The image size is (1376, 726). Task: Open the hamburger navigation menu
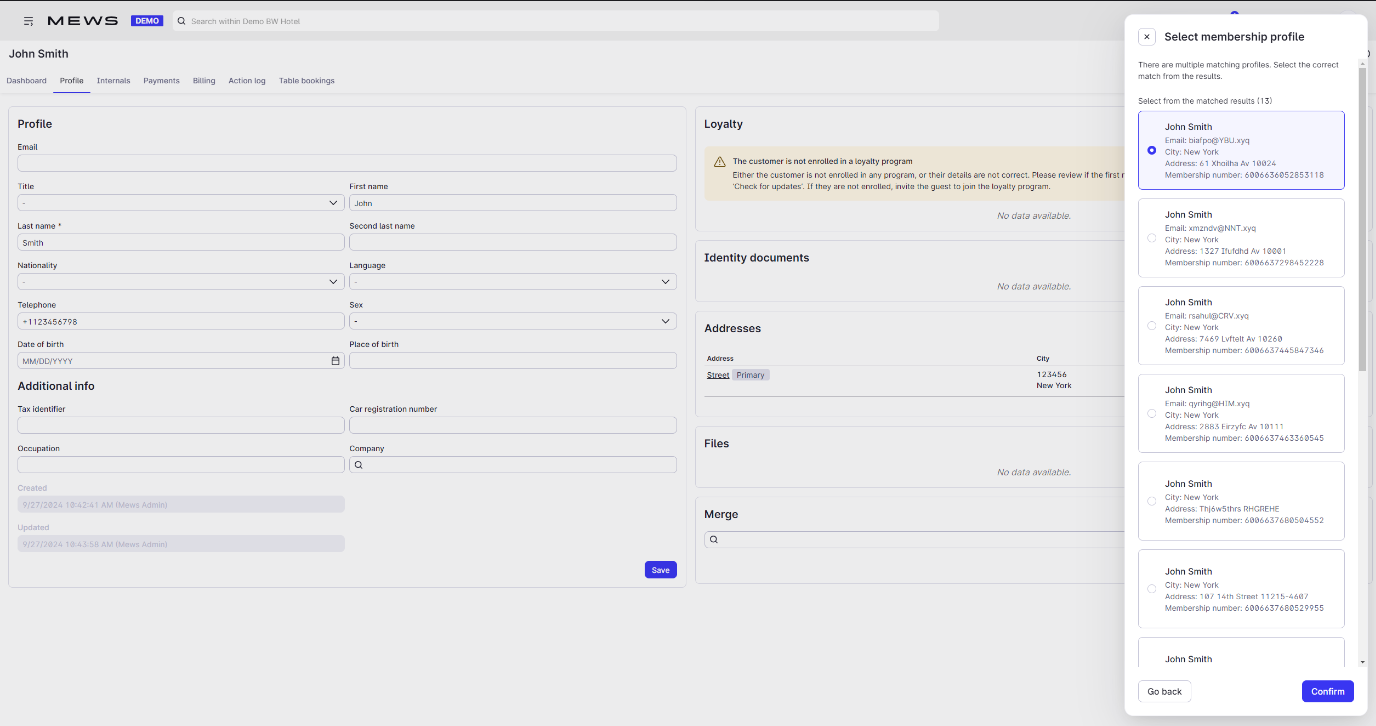(x=28, y=20)
